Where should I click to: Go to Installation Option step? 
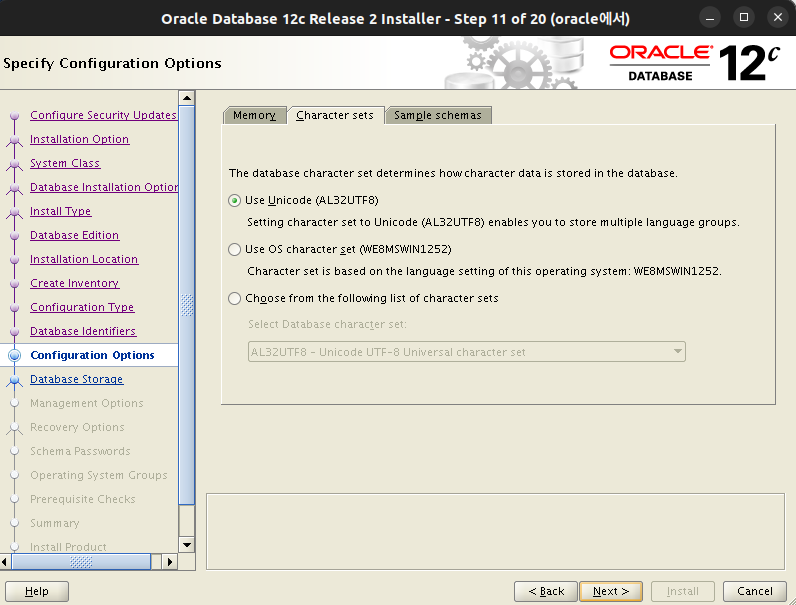(x=79, y=139)
